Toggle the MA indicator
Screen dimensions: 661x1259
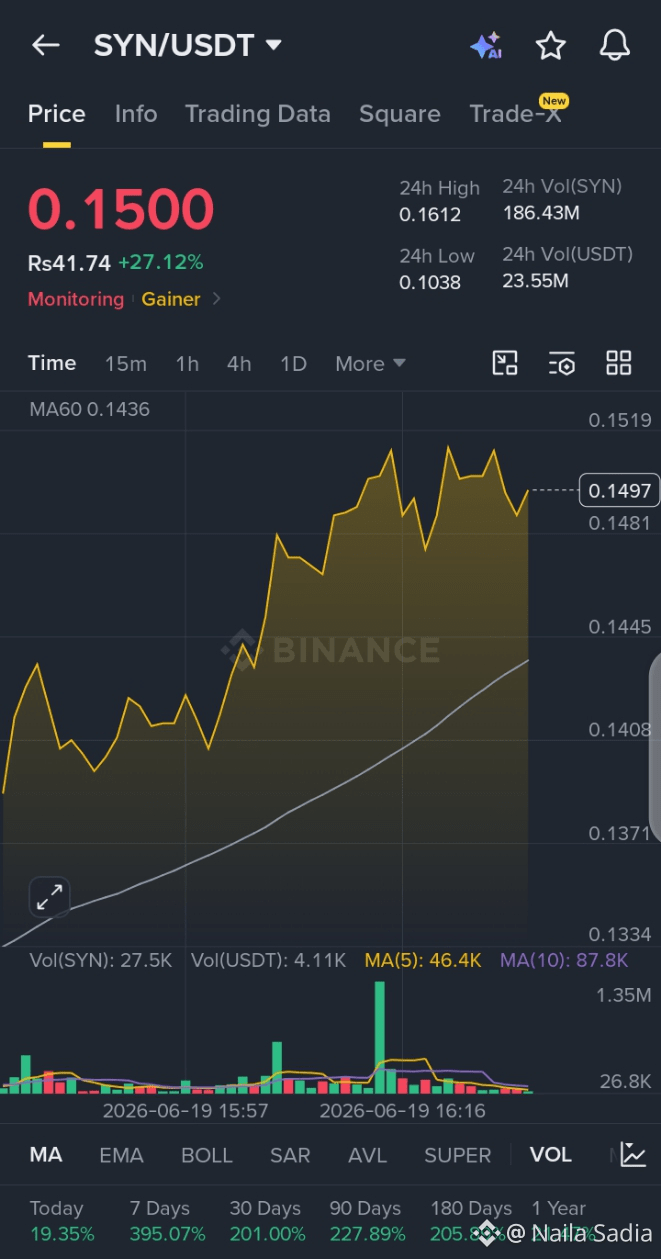click(46, 1155)
